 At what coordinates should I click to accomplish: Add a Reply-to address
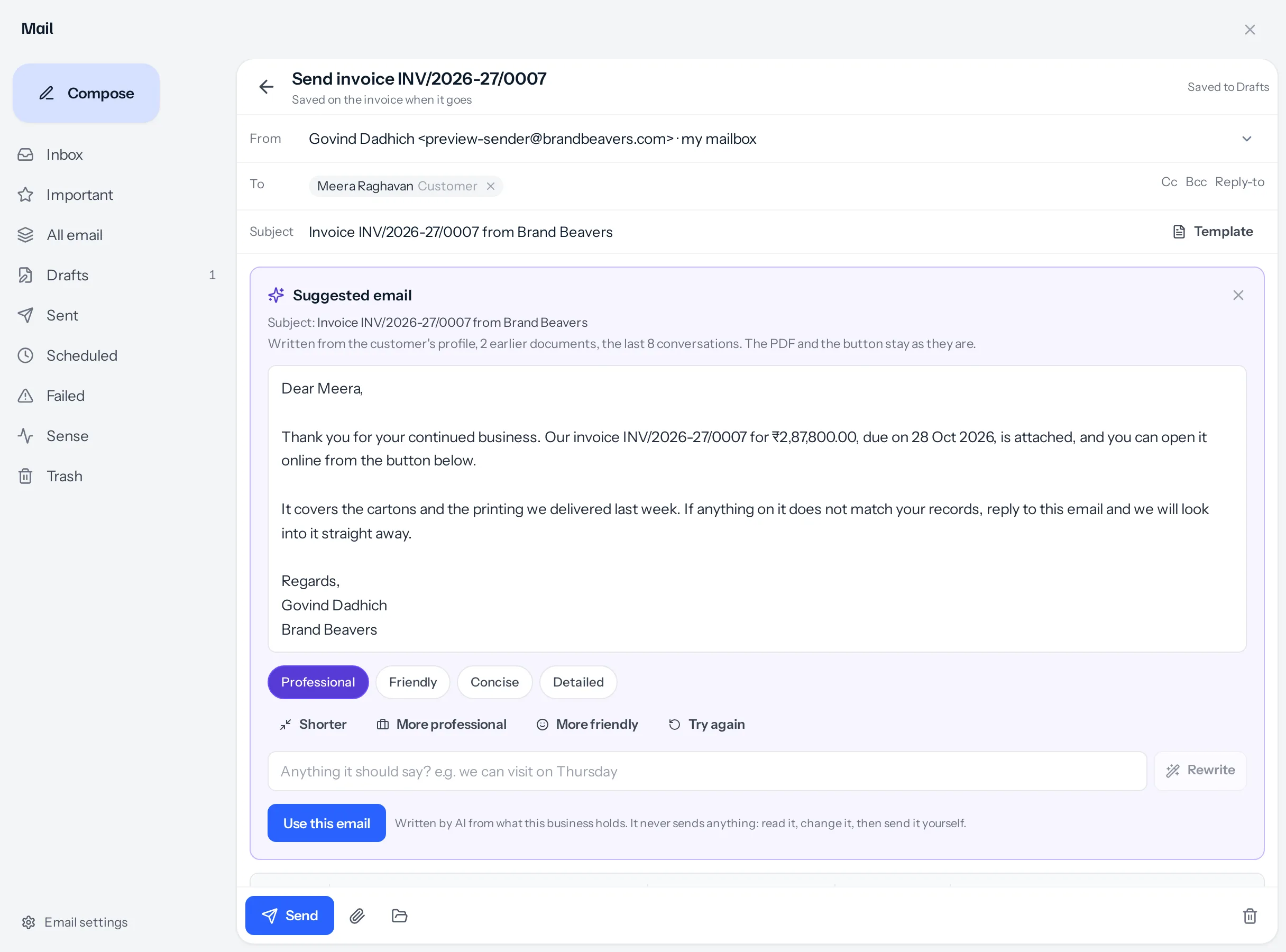click(1240, 182)
